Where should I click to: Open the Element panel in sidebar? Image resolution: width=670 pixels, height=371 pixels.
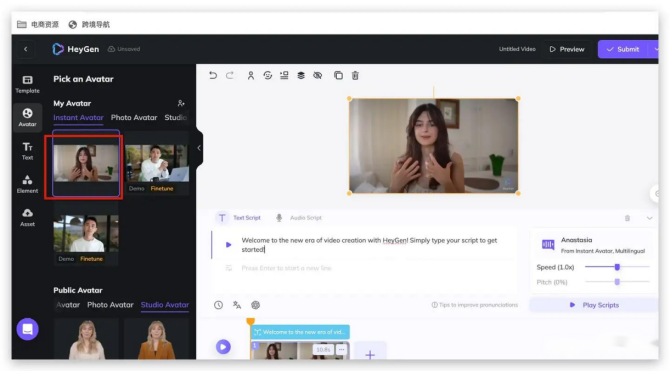27,184
